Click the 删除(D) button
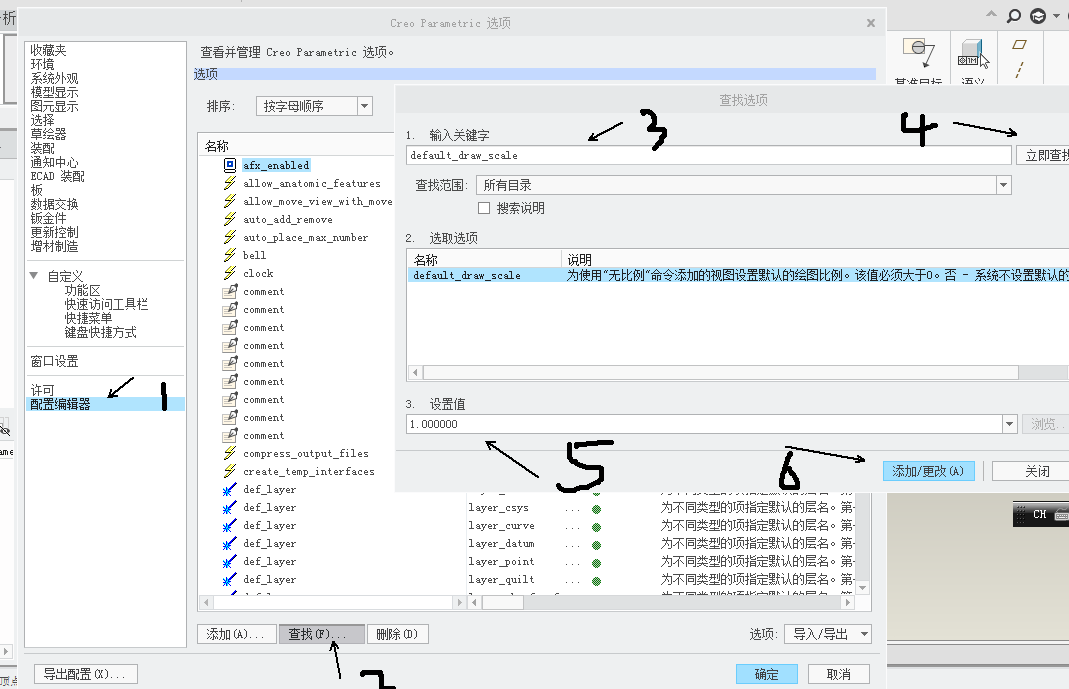Viewport: 1069px width, 689px height. click(397, 634)
